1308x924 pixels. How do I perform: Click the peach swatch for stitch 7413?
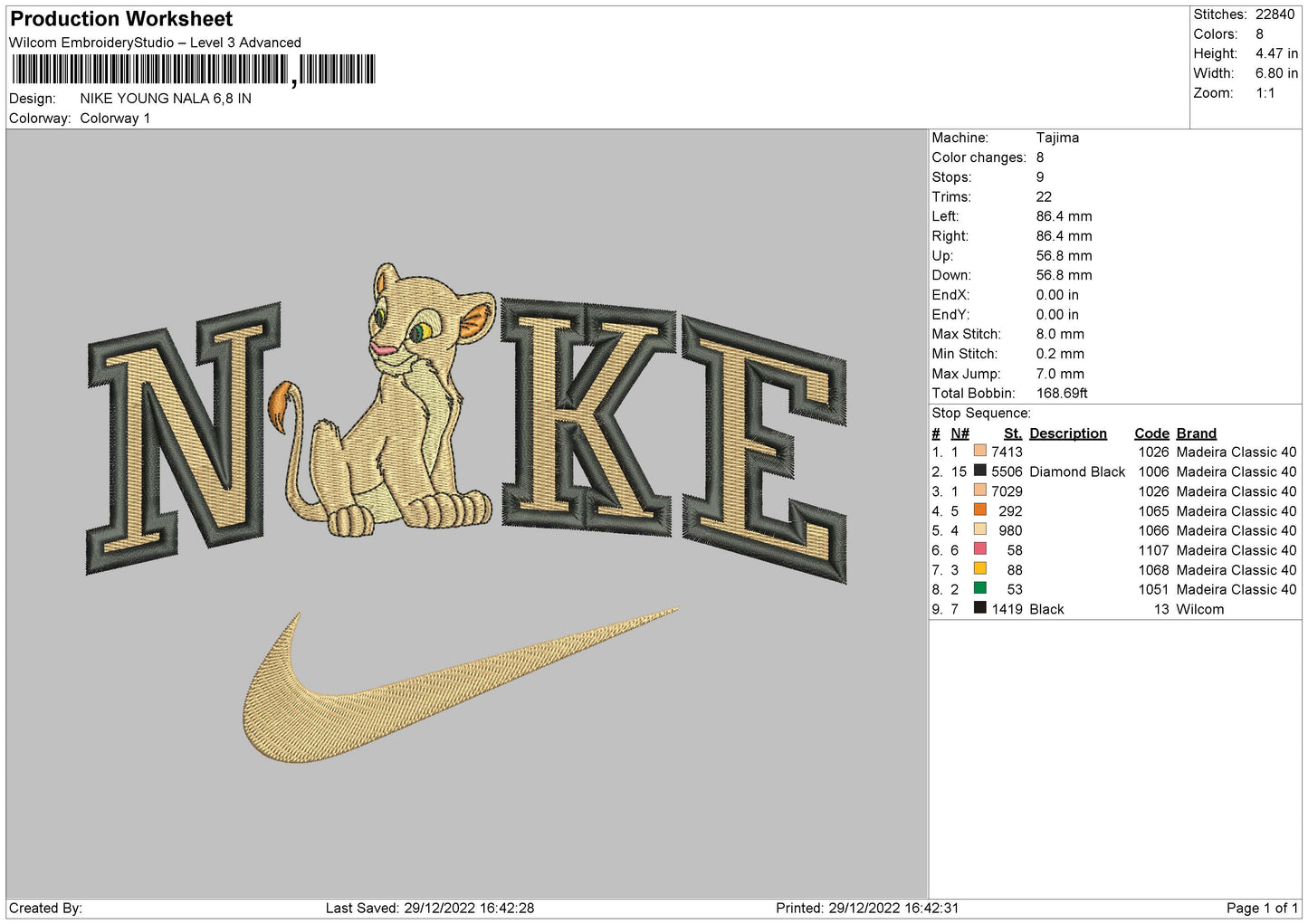979,451
